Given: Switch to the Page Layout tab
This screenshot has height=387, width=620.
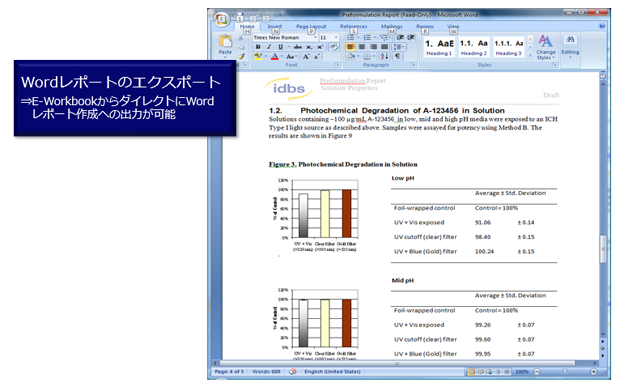Looking at the screenshot, I should point(311,26).
